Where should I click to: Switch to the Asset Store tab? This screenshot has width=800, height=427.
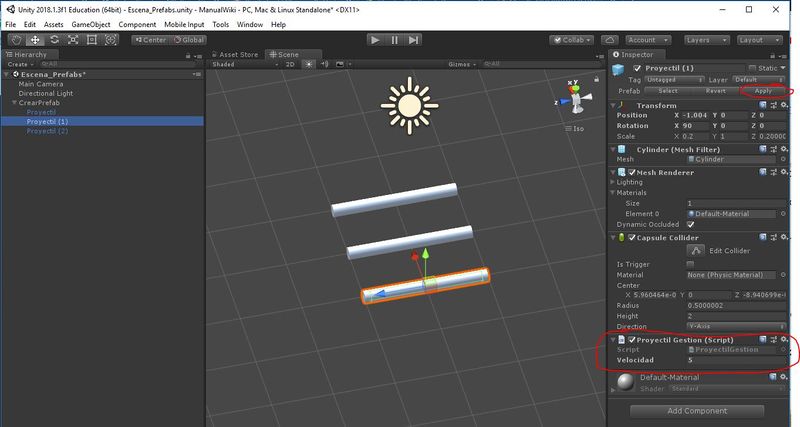coord(235,55)
